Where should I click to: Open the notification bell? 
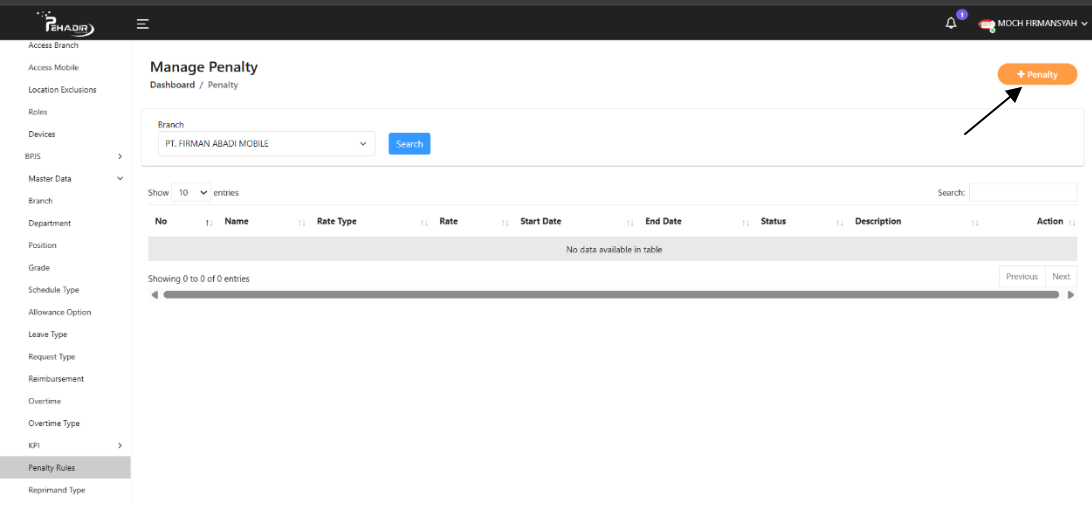tap(951, 23)
